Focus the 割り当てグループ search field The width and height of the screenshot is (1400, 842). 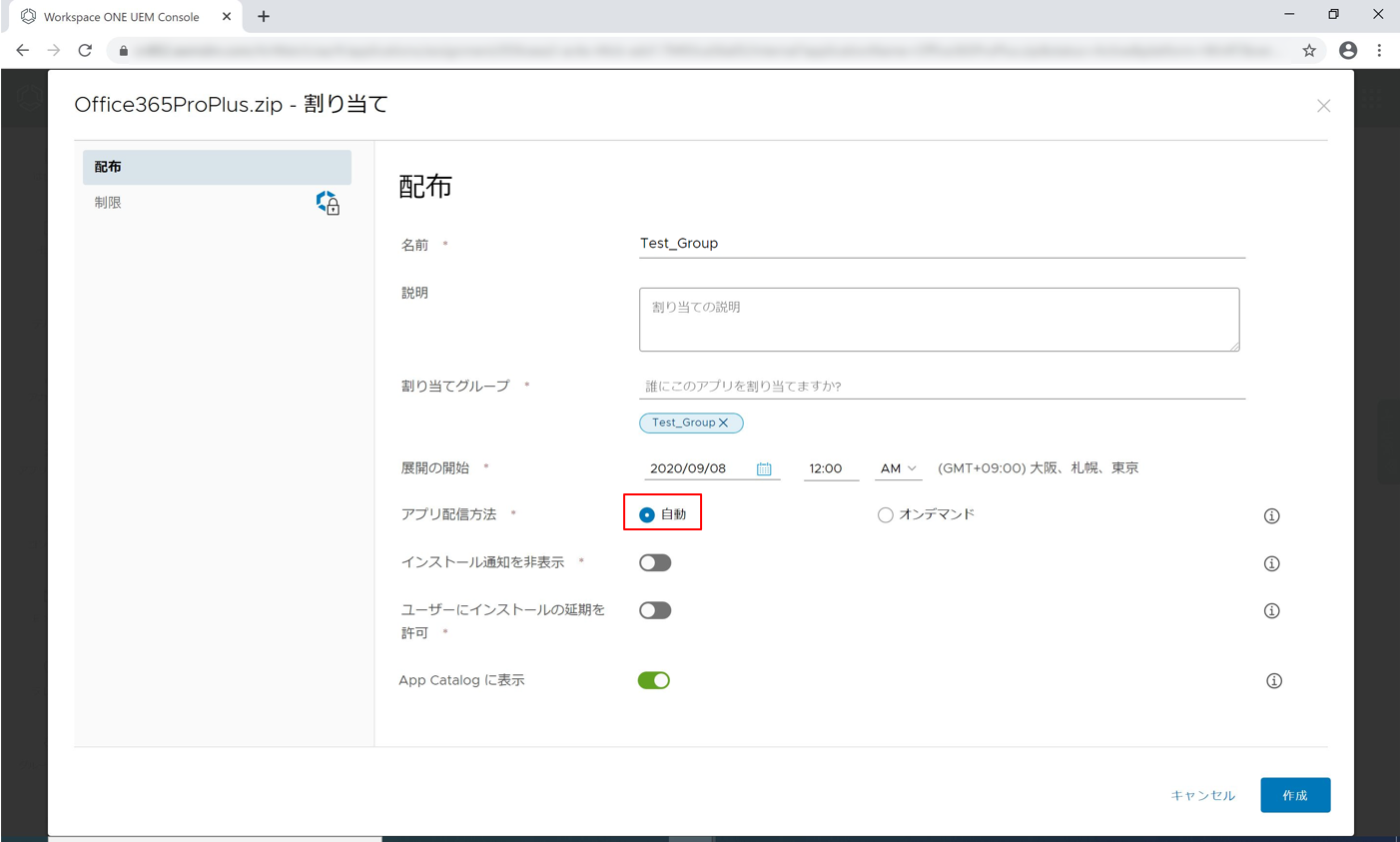942,387
